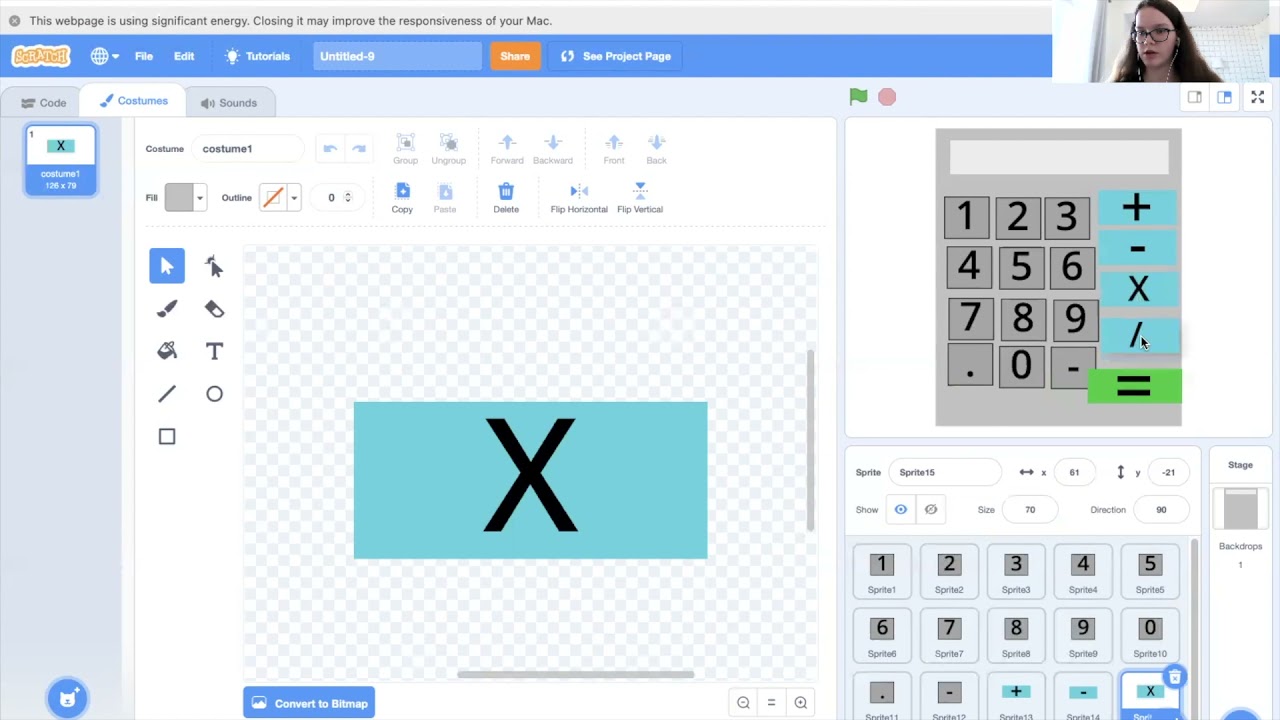Click the sprite Size field

click(x=1030, y=510)
